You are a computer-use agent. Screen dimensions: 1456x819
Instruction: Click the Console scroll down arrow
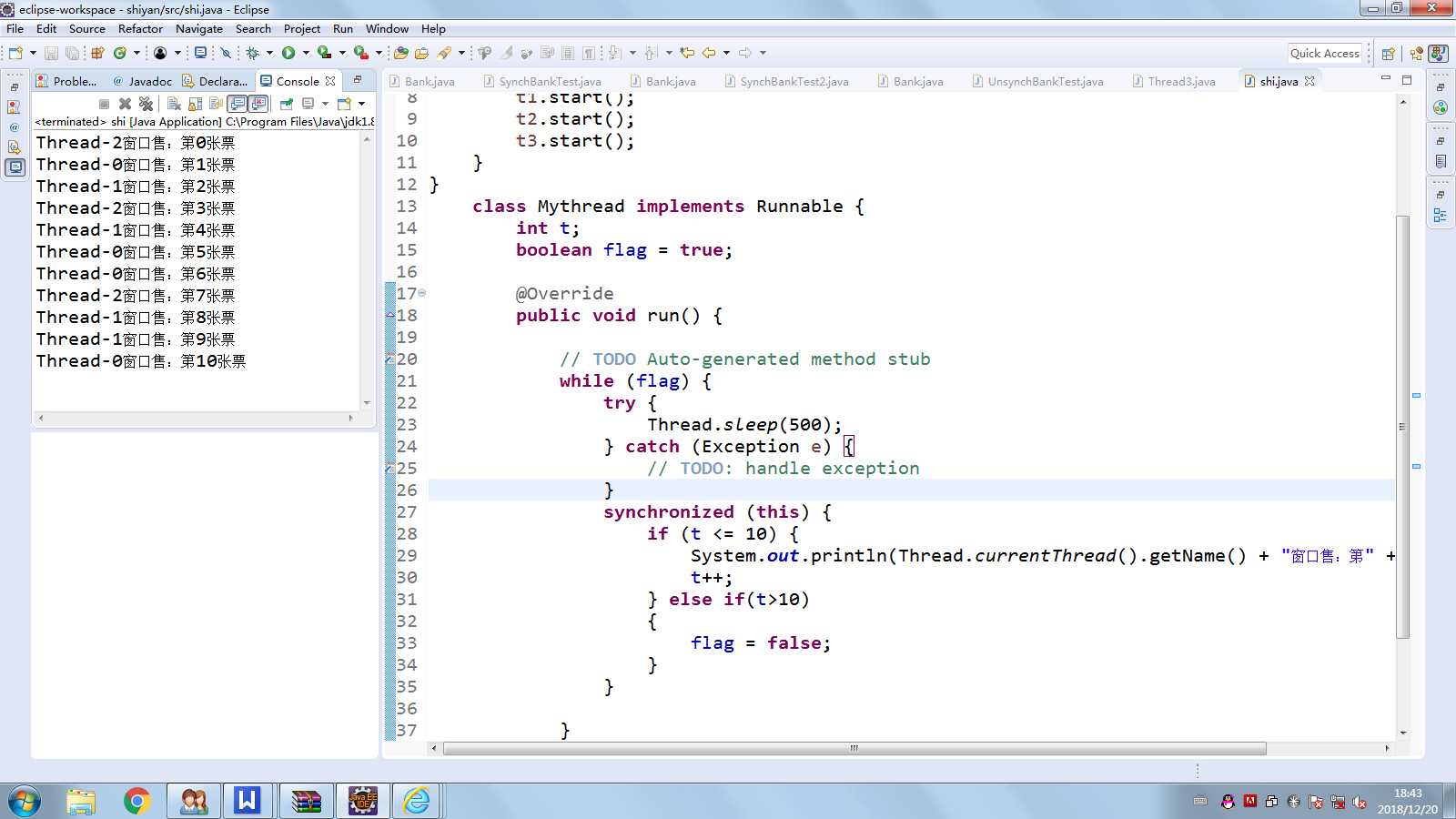(x=367, y=402)
